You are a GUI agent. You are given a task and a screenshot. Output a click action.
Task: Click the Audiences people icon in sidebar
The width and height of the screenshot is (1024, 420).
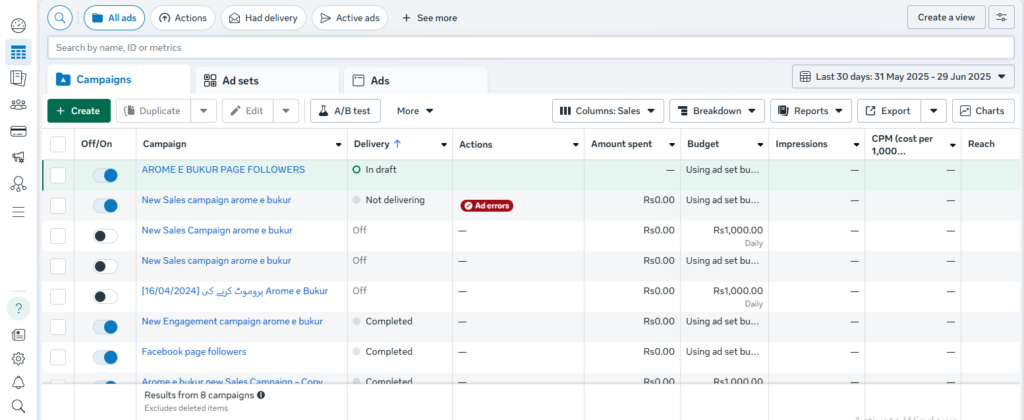tap(18, 105)
